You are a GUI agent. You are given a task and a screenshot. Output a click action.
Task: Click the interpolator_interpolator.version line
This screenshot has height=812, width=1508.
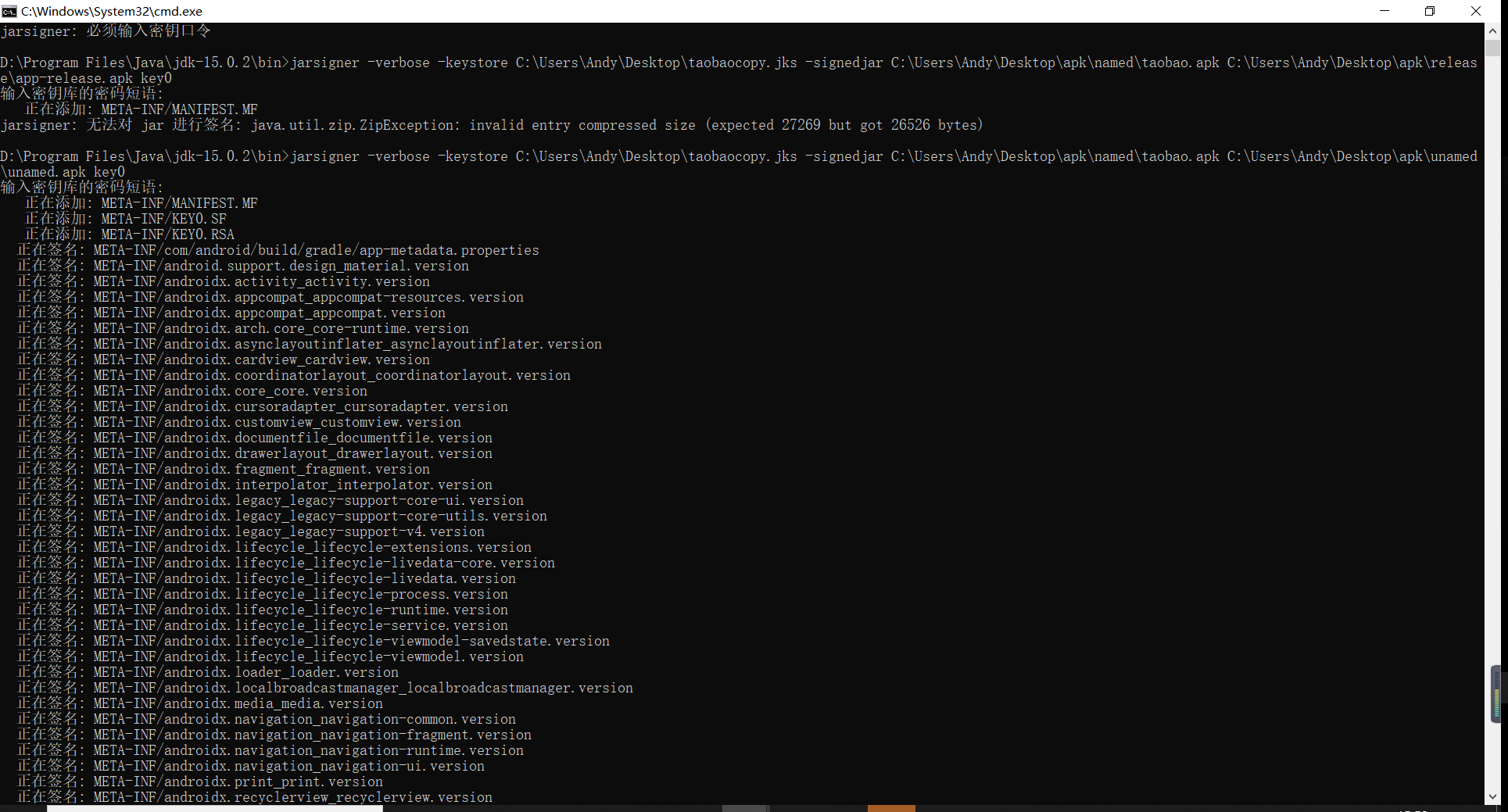pos(255,485)
